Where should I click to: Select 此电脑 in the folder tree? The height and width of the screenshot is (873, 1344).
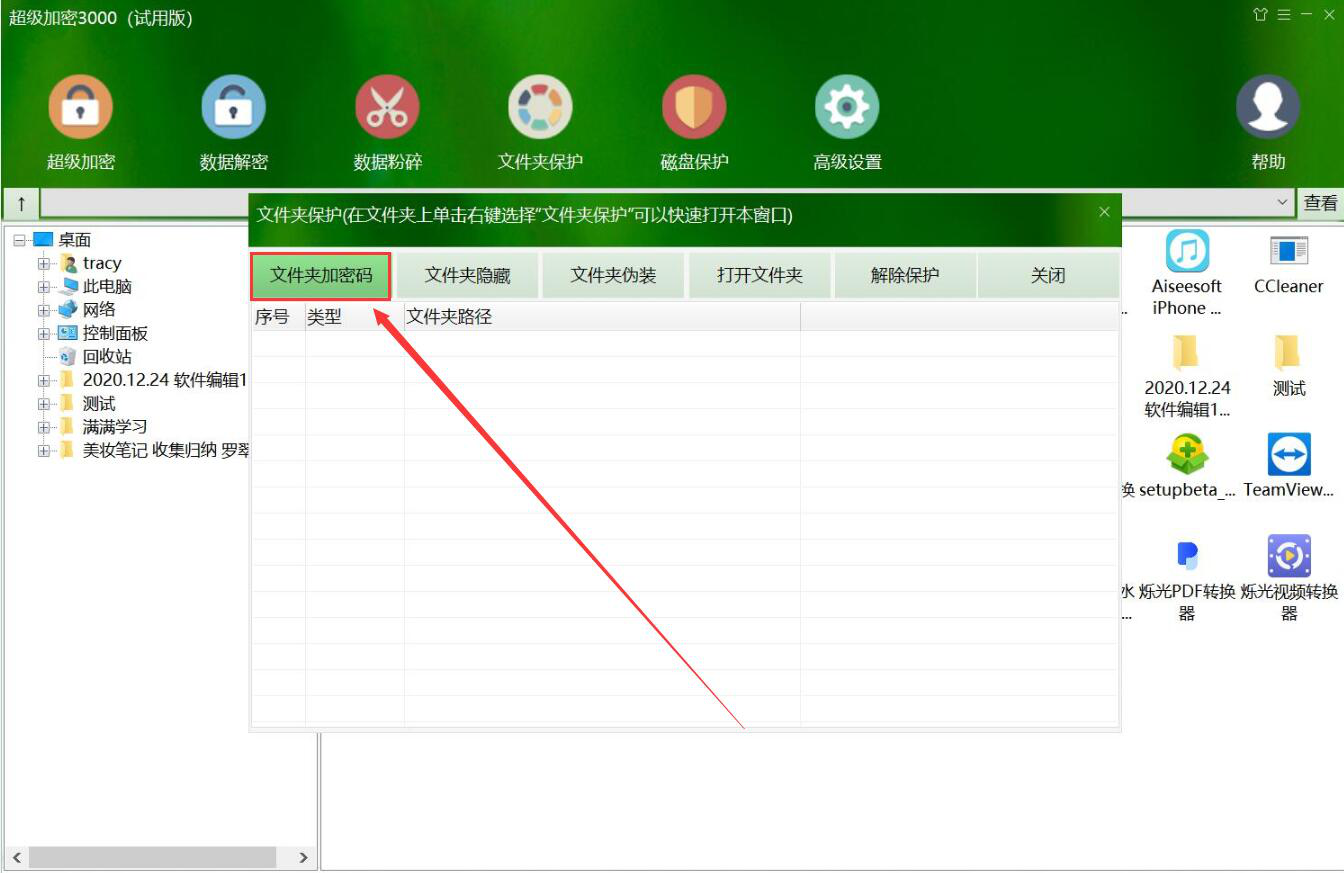(x=107, y=286)
